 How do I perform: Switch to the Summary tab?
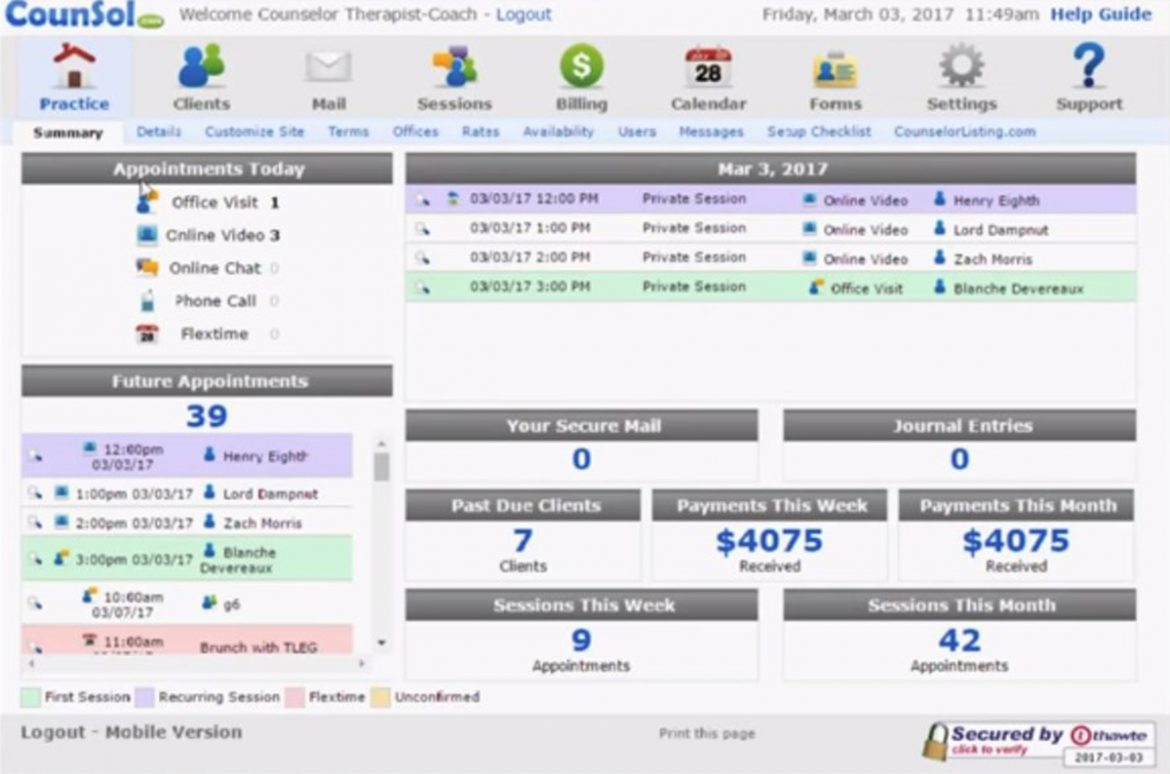pyautogui.click(x=70, y=131)
